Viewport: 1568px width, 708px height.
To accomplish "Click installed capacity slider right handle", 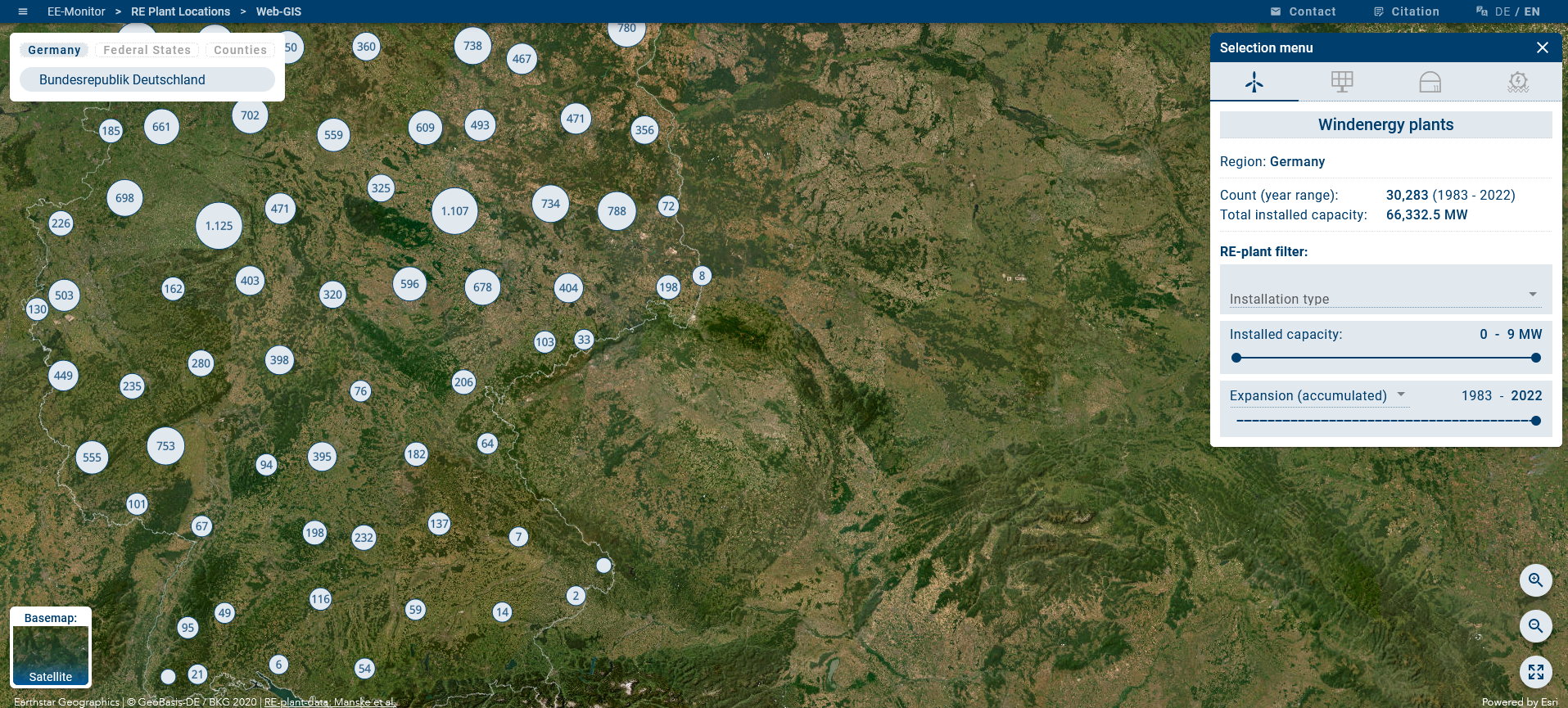I will [1536, 358].
